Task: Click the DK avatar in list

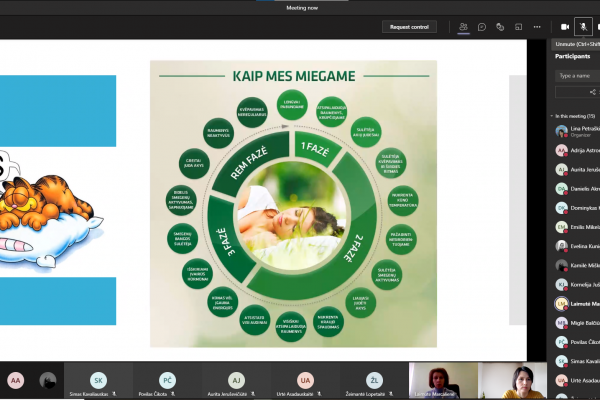Action: tap(561, 208)
